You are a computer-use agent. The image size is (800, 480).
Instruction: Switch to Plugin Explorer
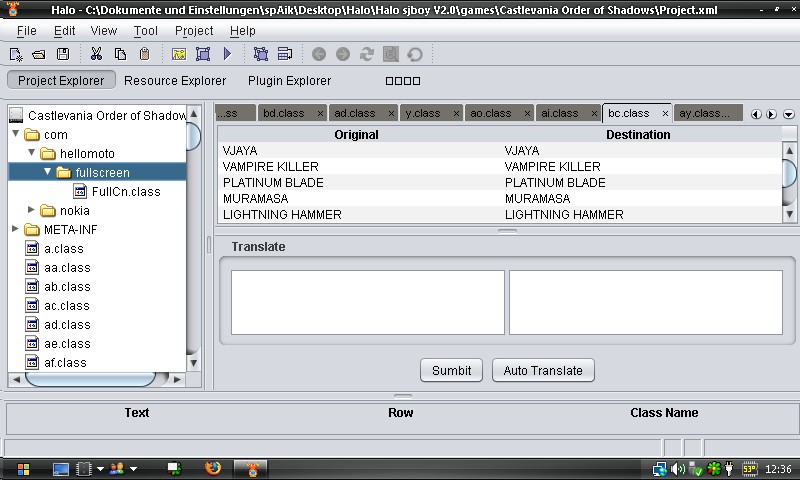[289, 81]
